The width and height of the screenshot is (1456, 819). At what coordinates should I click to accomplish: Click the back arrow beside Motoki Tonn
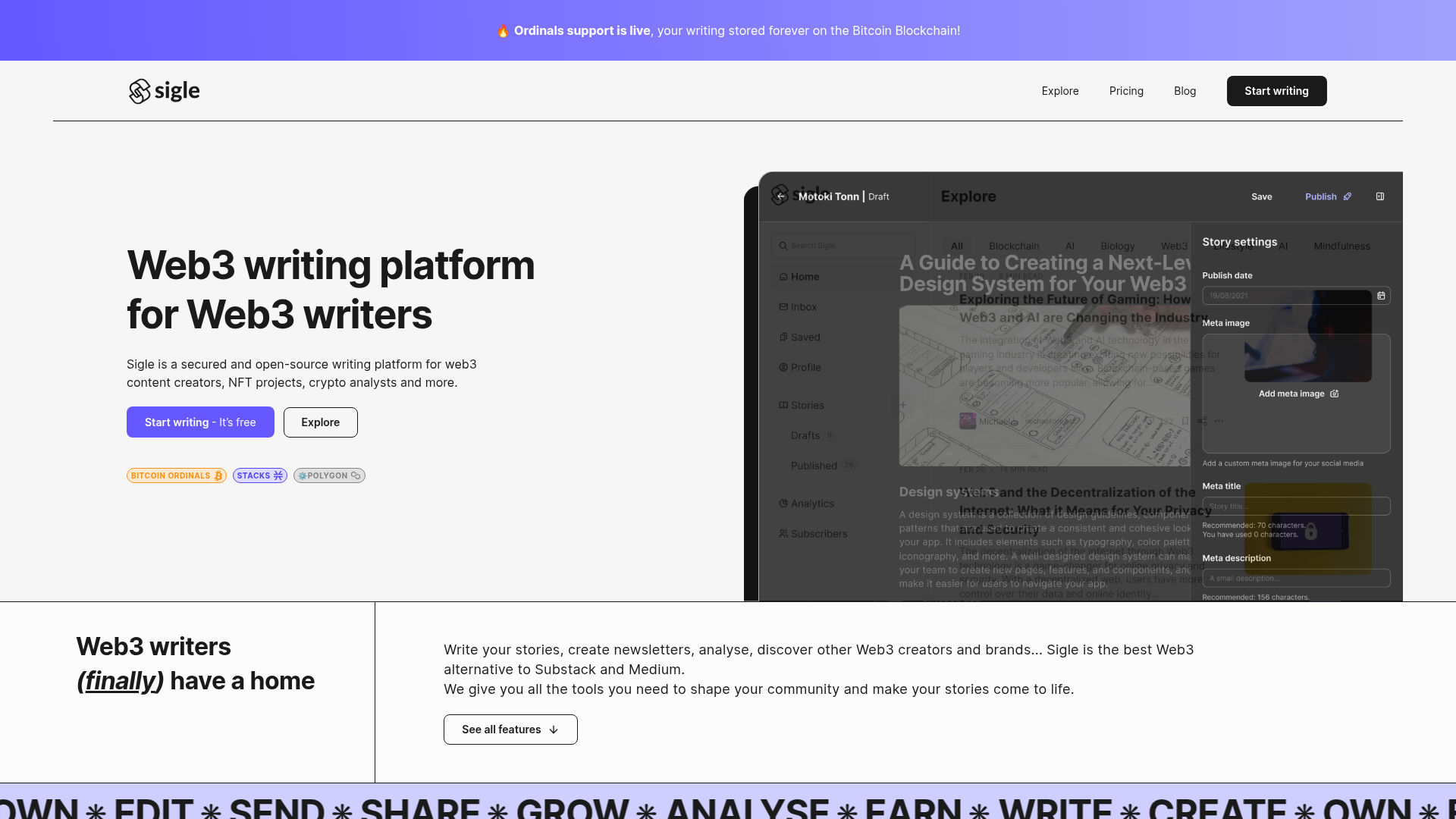click(x=780, y=196)
